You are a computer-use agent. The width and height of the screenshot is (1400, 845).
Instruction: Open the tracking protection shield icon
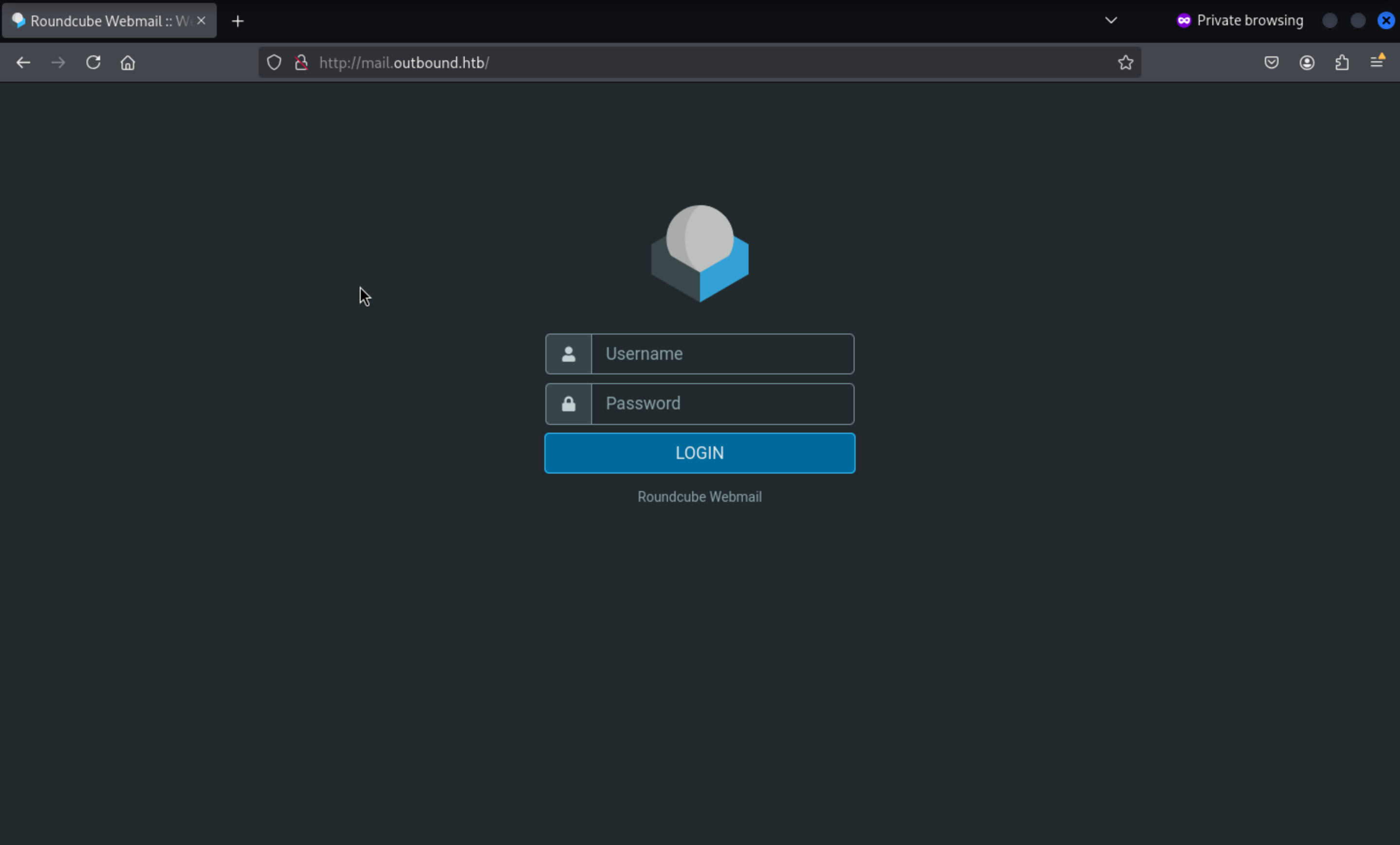coord(274,63)
